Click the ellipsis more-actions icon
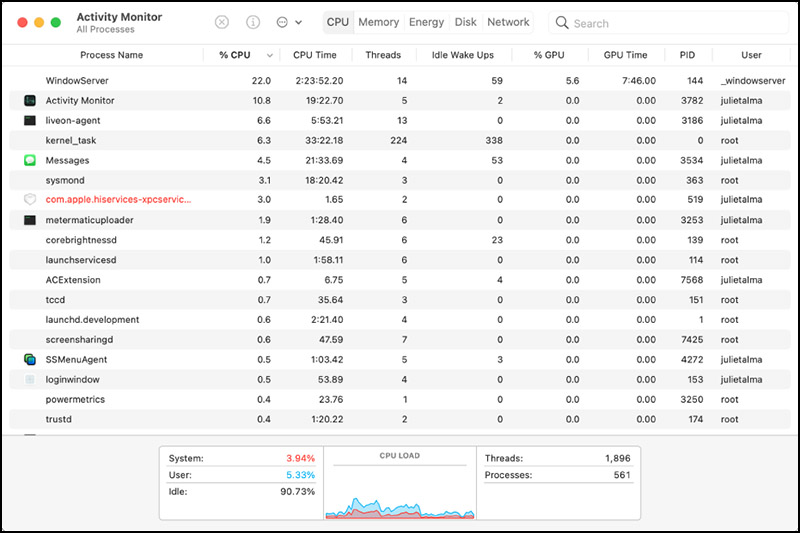 coord(282,22)
